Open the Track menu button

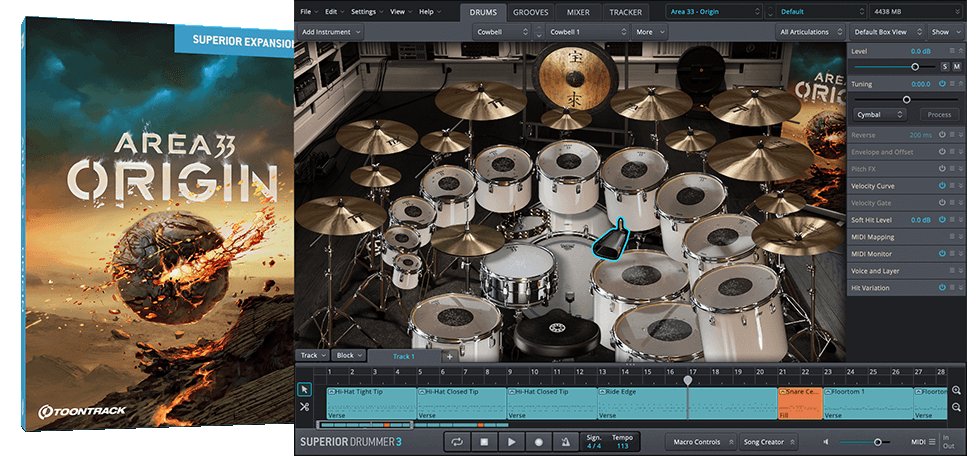[312, 355]
